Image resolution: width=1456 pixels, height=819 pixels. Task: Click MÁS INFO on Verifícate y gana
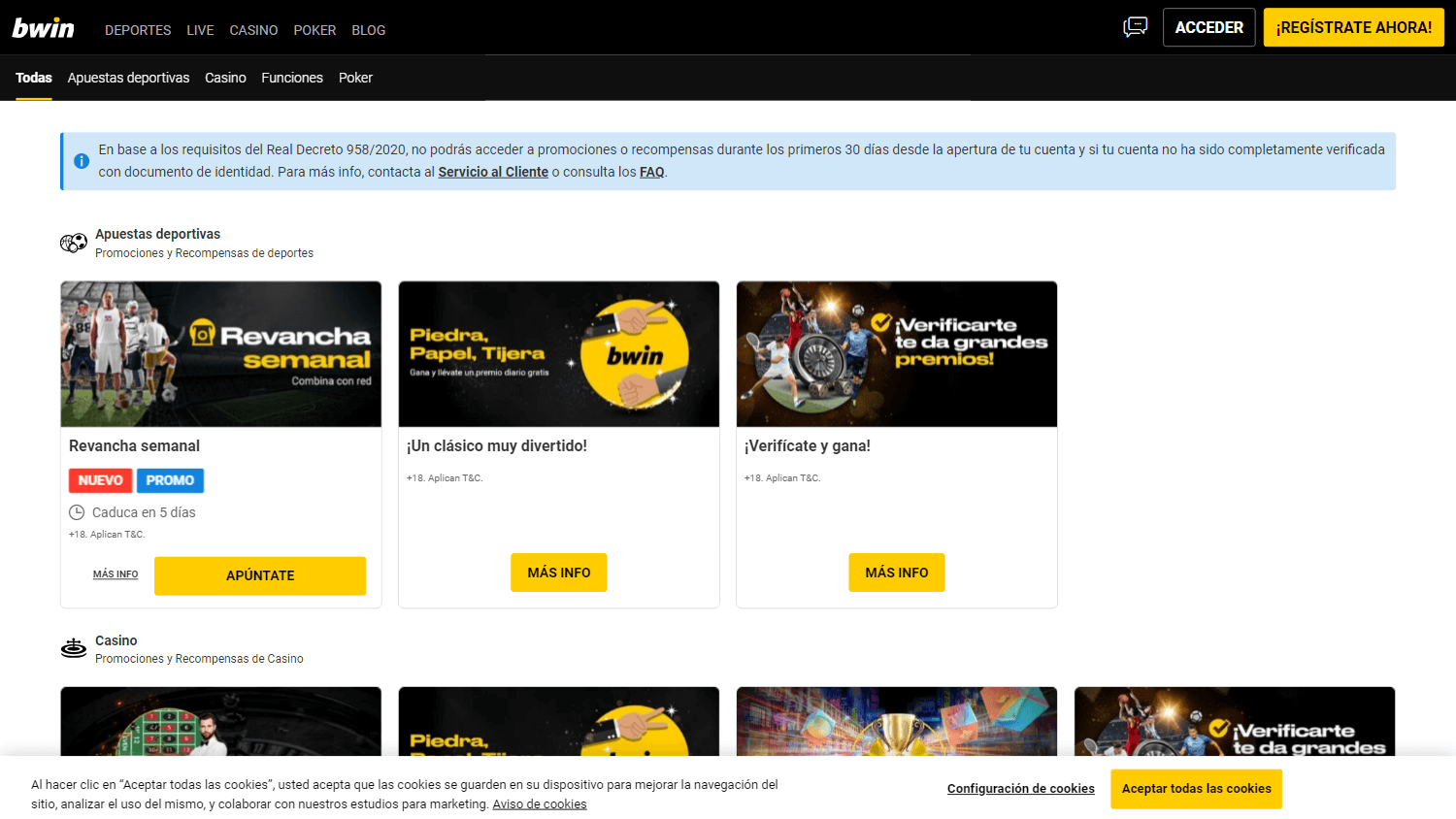[897, 573]
